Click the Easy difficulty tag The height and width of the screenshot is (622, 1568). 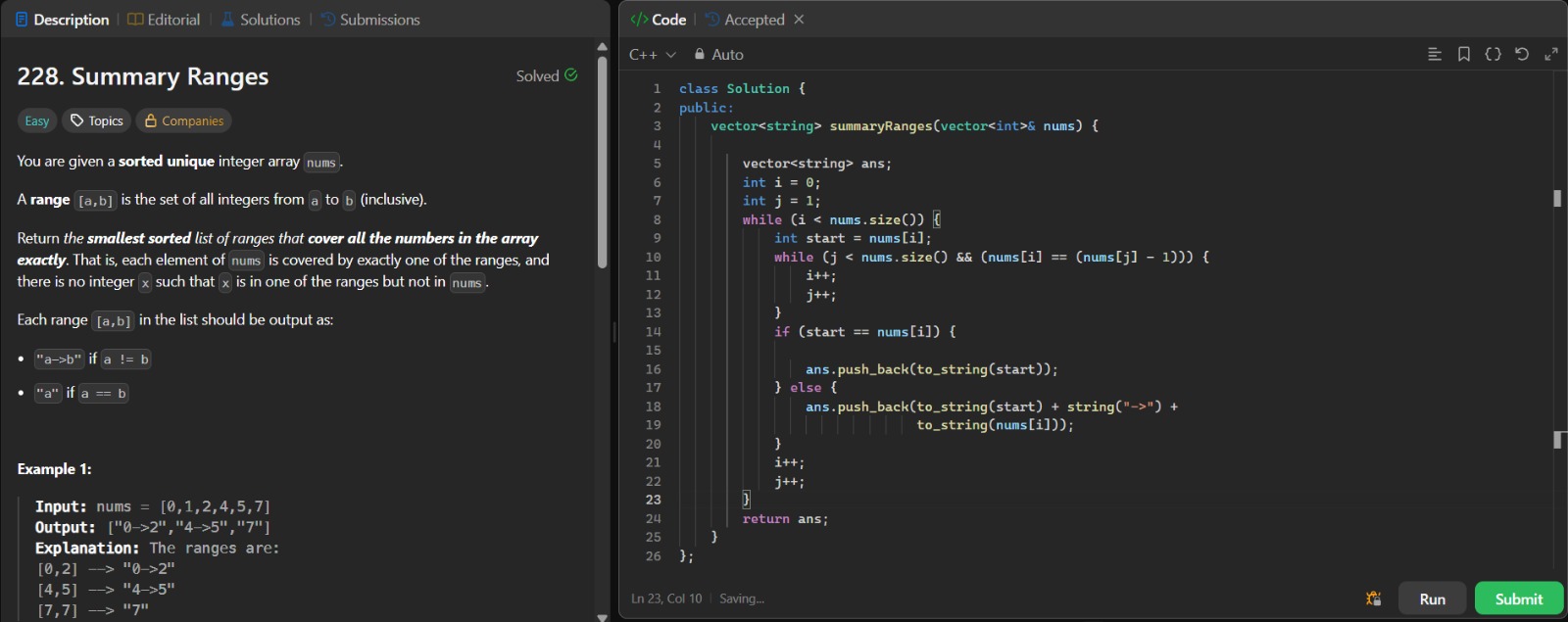[37, 120]
